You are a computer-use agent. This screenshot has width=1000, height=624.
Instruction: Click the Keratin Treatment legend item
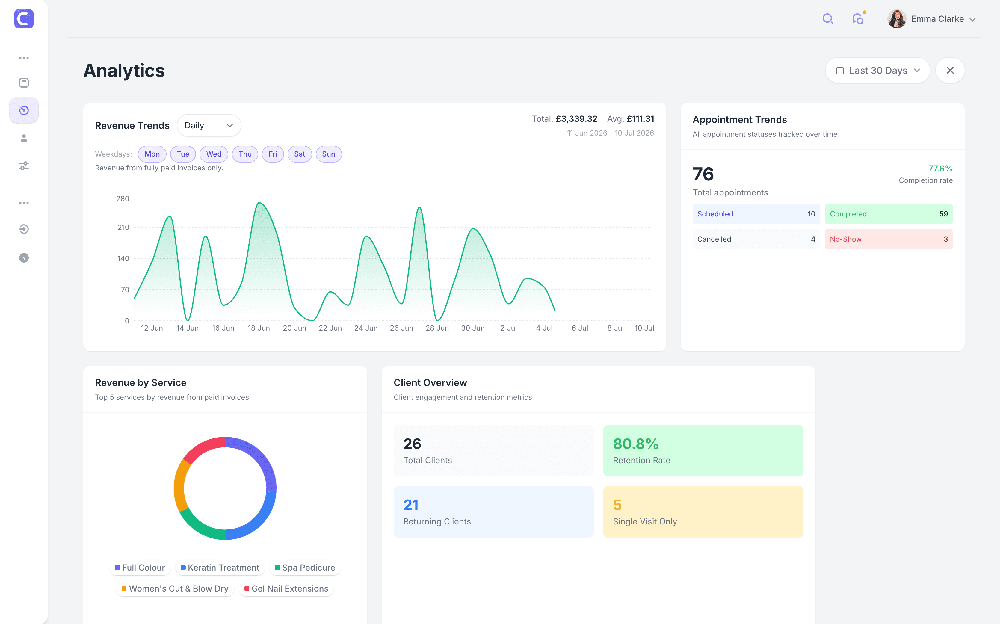tap(220, 568)
